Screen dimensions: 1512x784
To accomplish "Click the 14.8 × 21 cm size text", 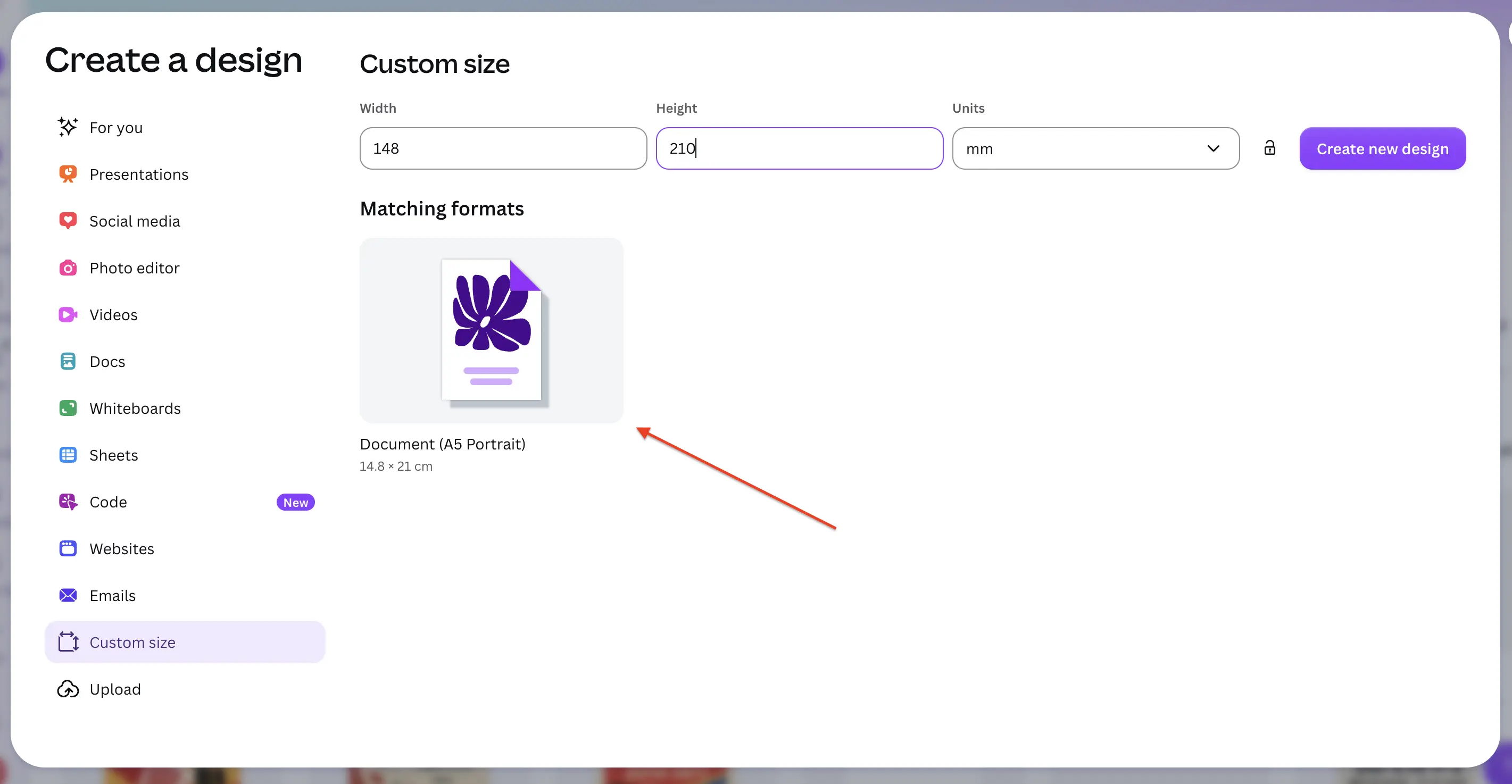I will (396, 466).
